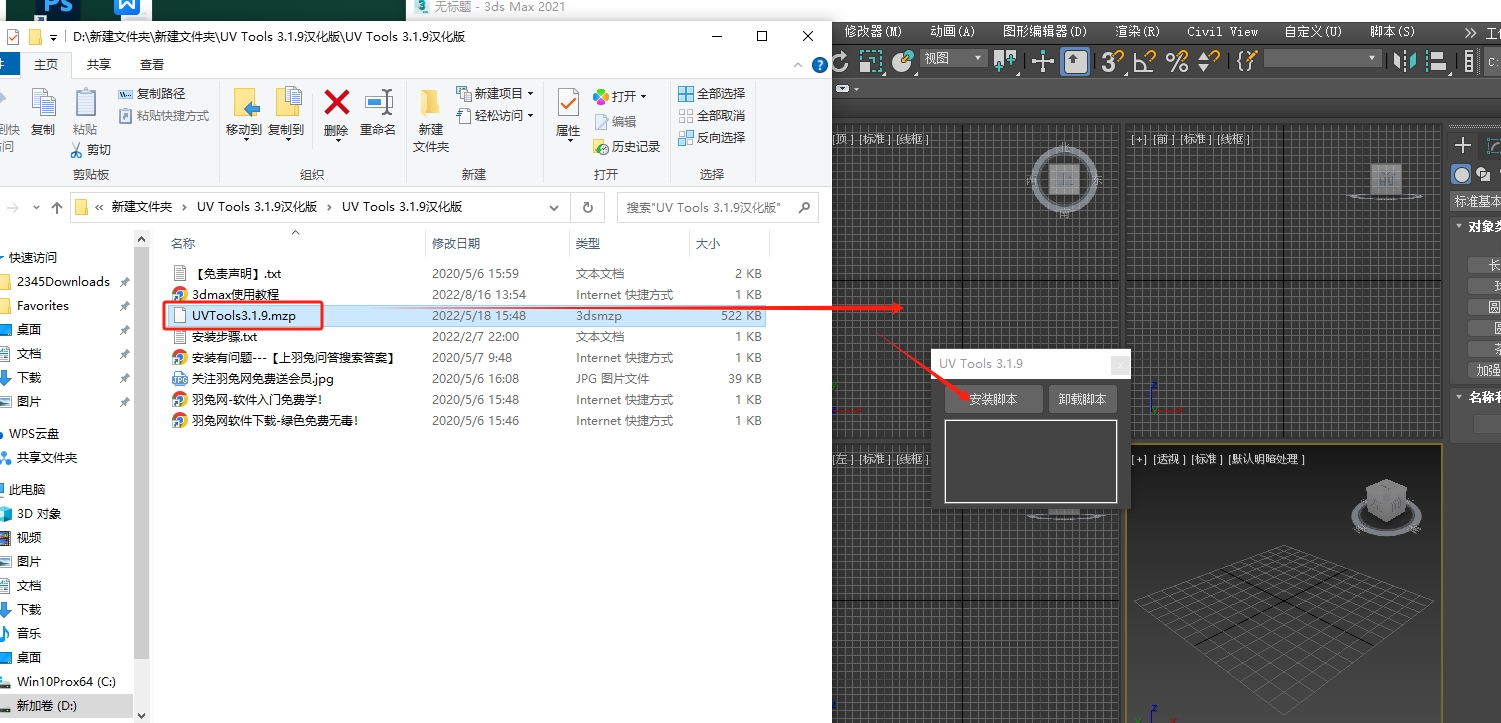The height and width of the screenshot is (723, 1501).
Task: Click the Cut scissors icon
Action: pos(76,150)
